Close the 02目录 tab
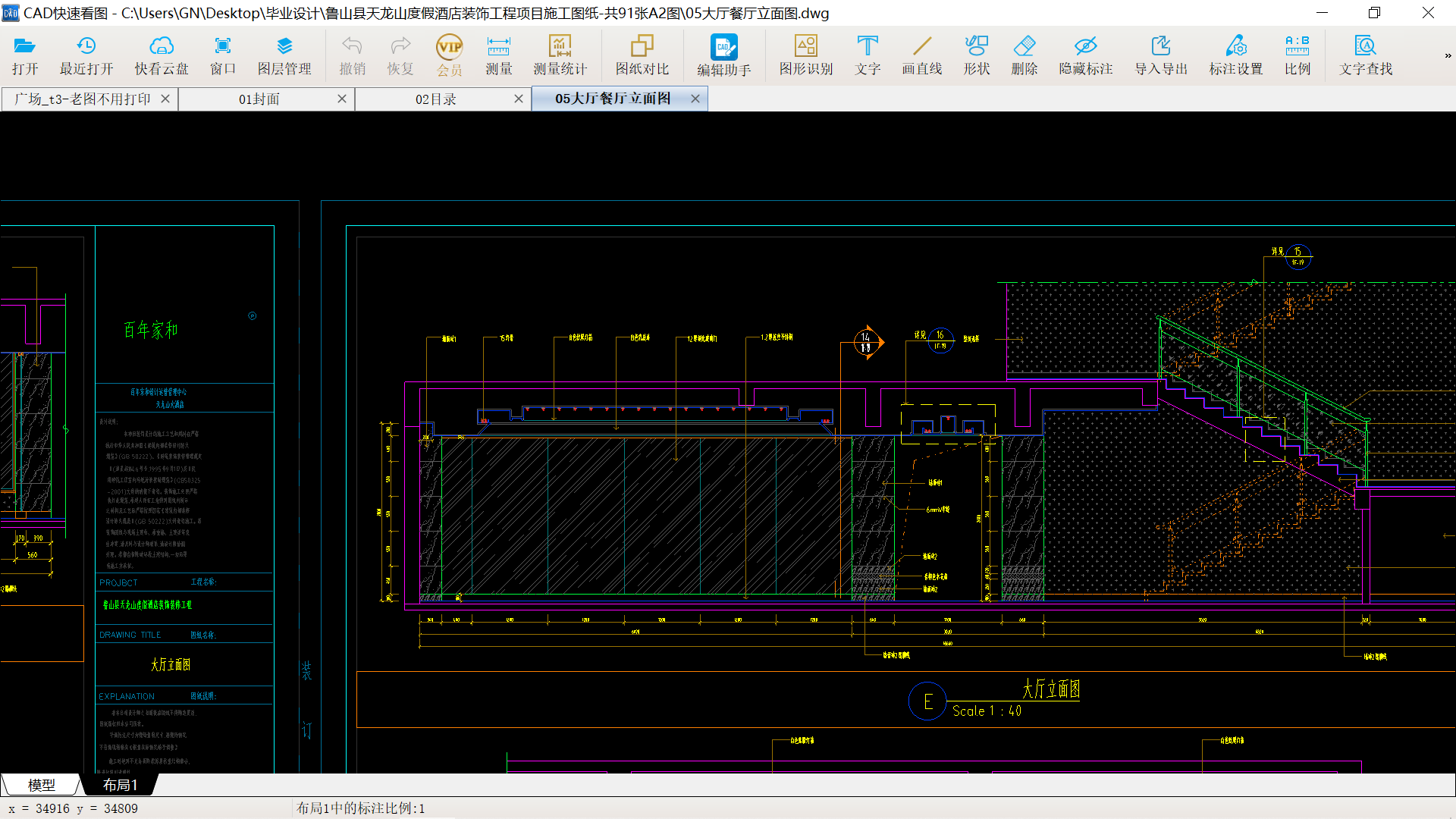Image resolution: width=1456 pixels, height=819 pixels. (x=519, y=99)
